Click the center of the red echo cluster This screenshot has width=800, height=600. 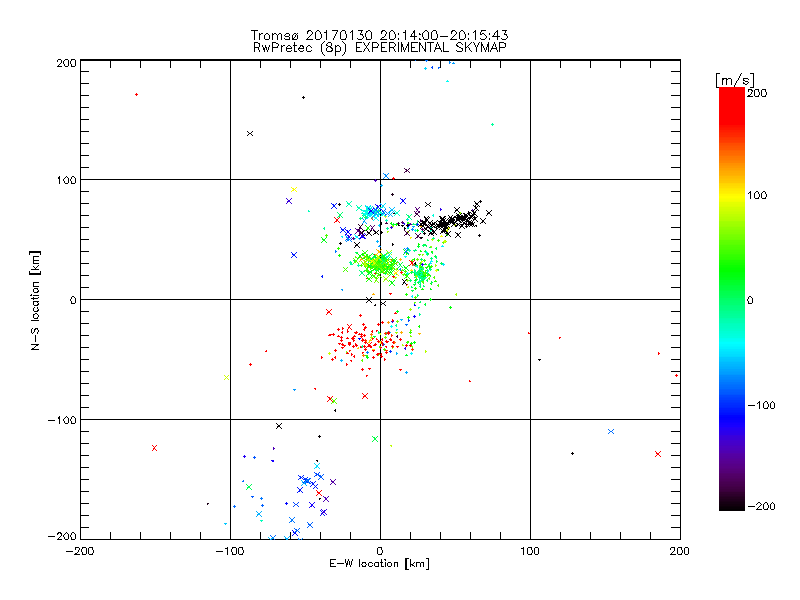tap(368, 343)
